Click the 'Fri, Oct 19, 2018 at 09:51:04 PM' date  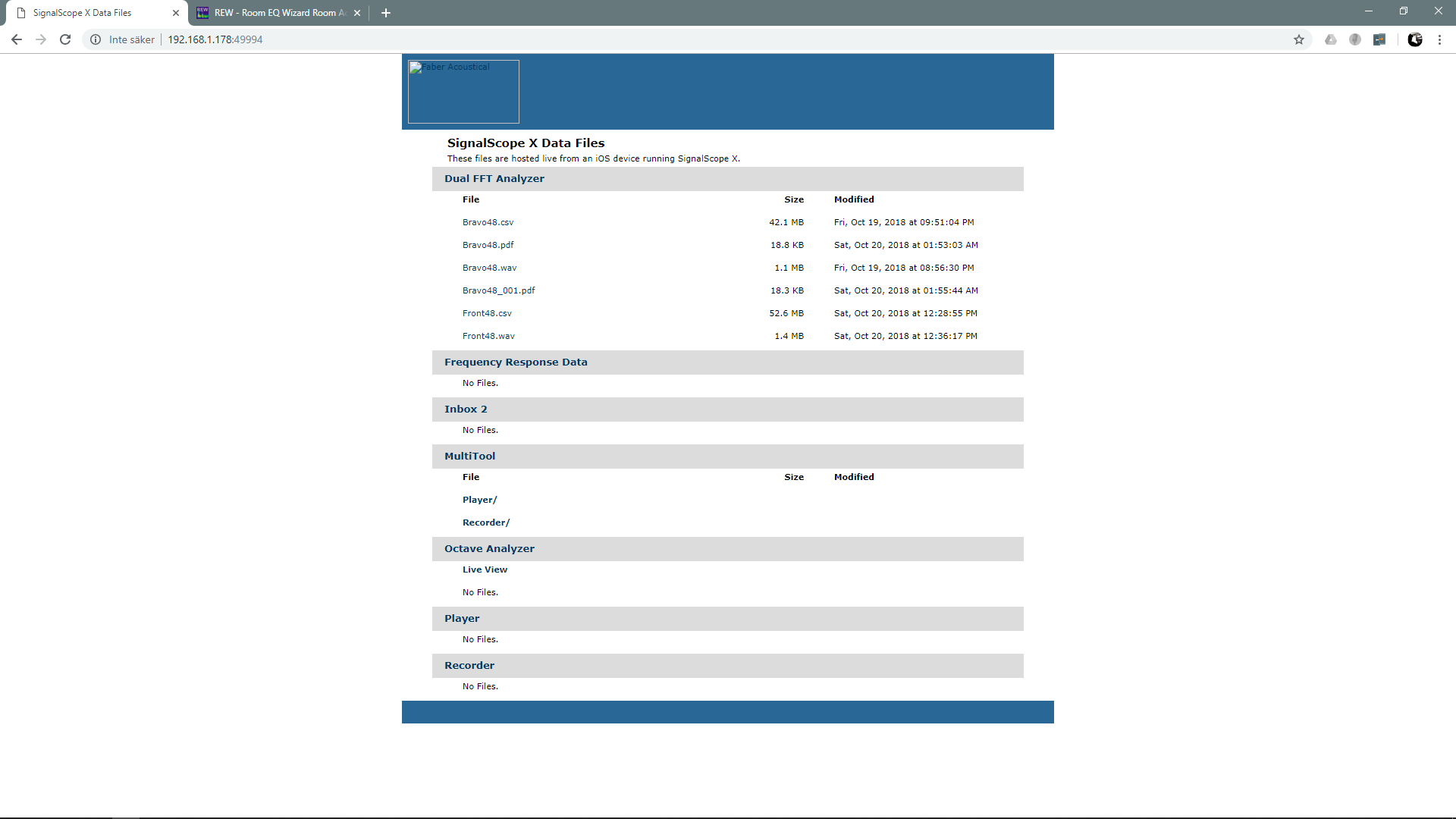tap(904, 222)
